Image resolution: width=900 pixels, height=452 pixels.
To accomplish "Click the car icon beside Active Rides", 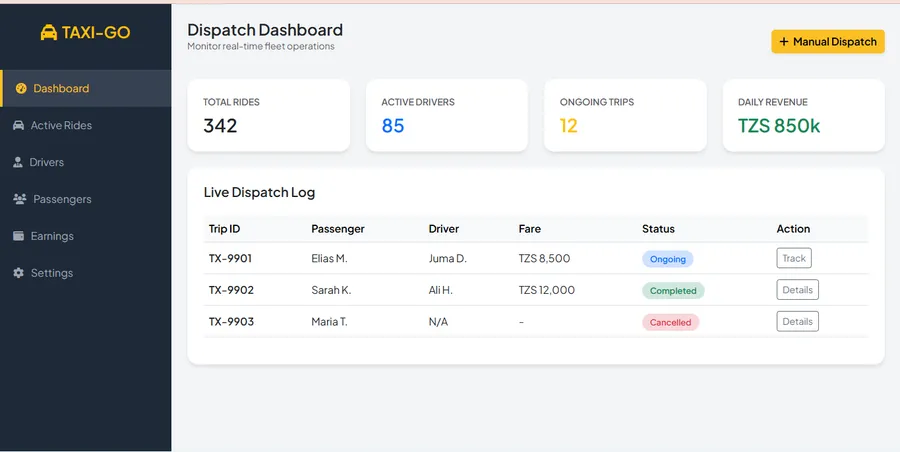I will (18, 125).
